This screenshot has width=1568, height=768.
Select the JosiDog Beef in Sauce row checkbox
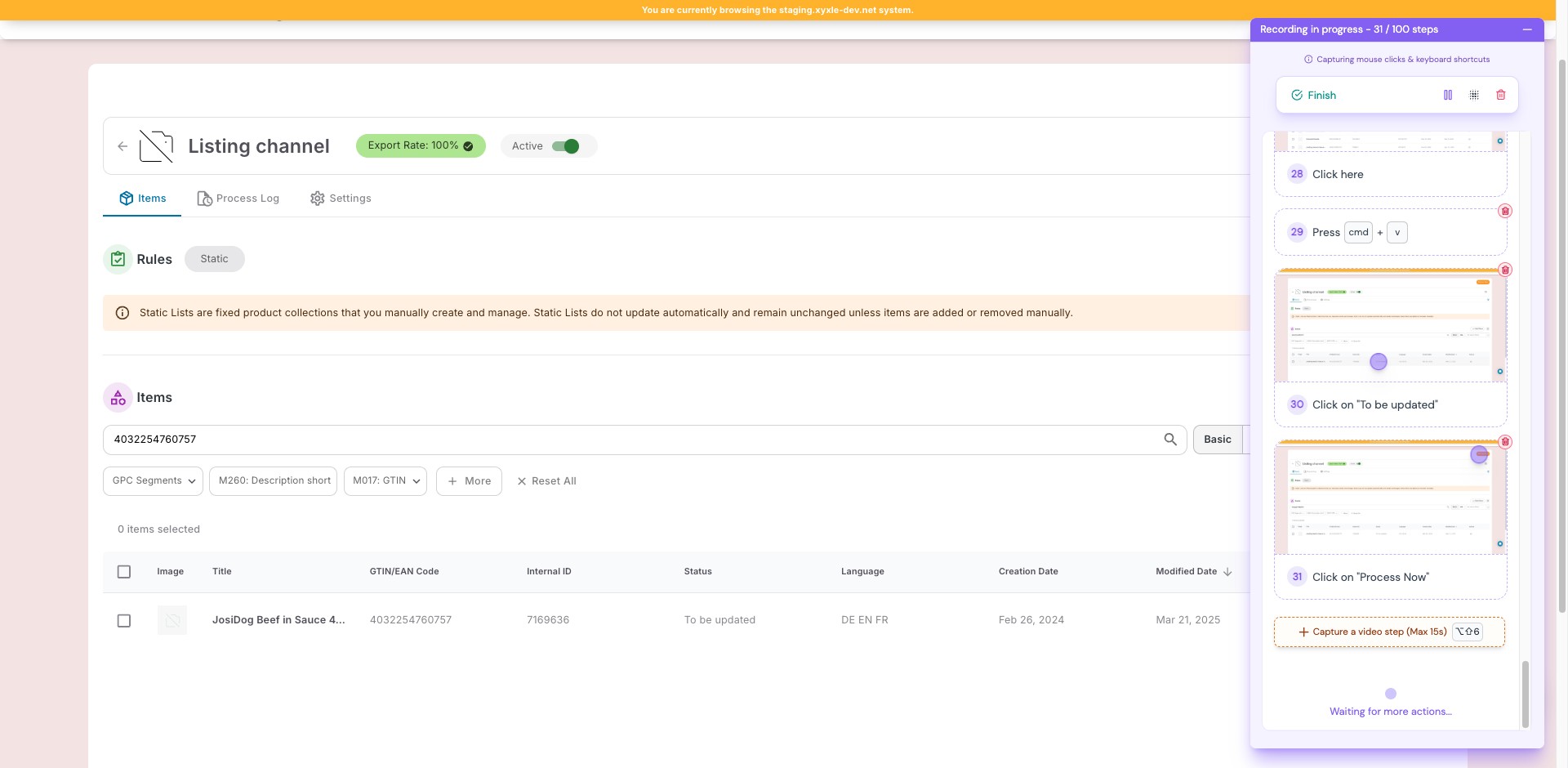click(x=124, y=621)
